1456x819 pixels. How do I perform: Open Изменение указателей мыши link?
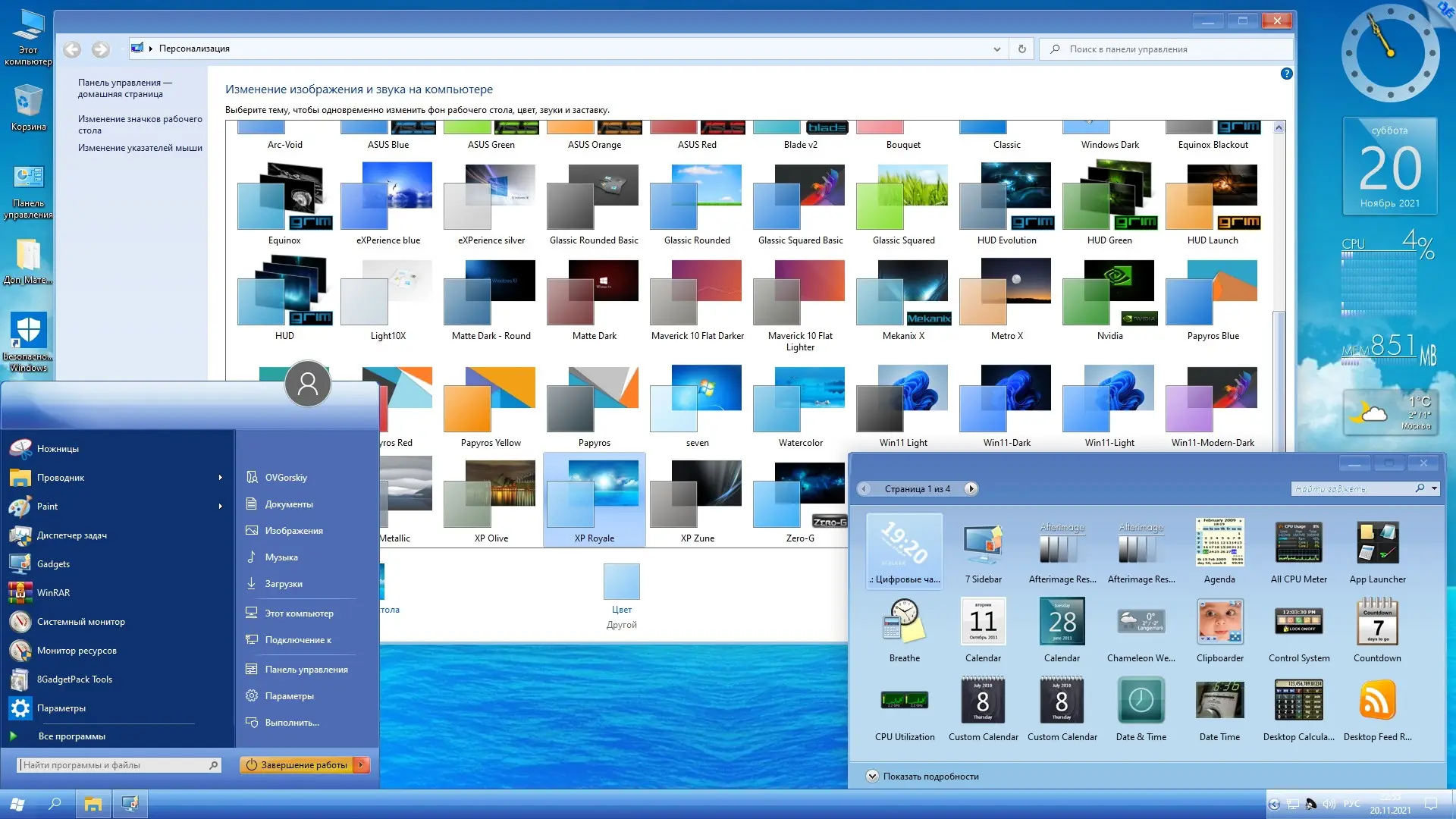point(140,148)
